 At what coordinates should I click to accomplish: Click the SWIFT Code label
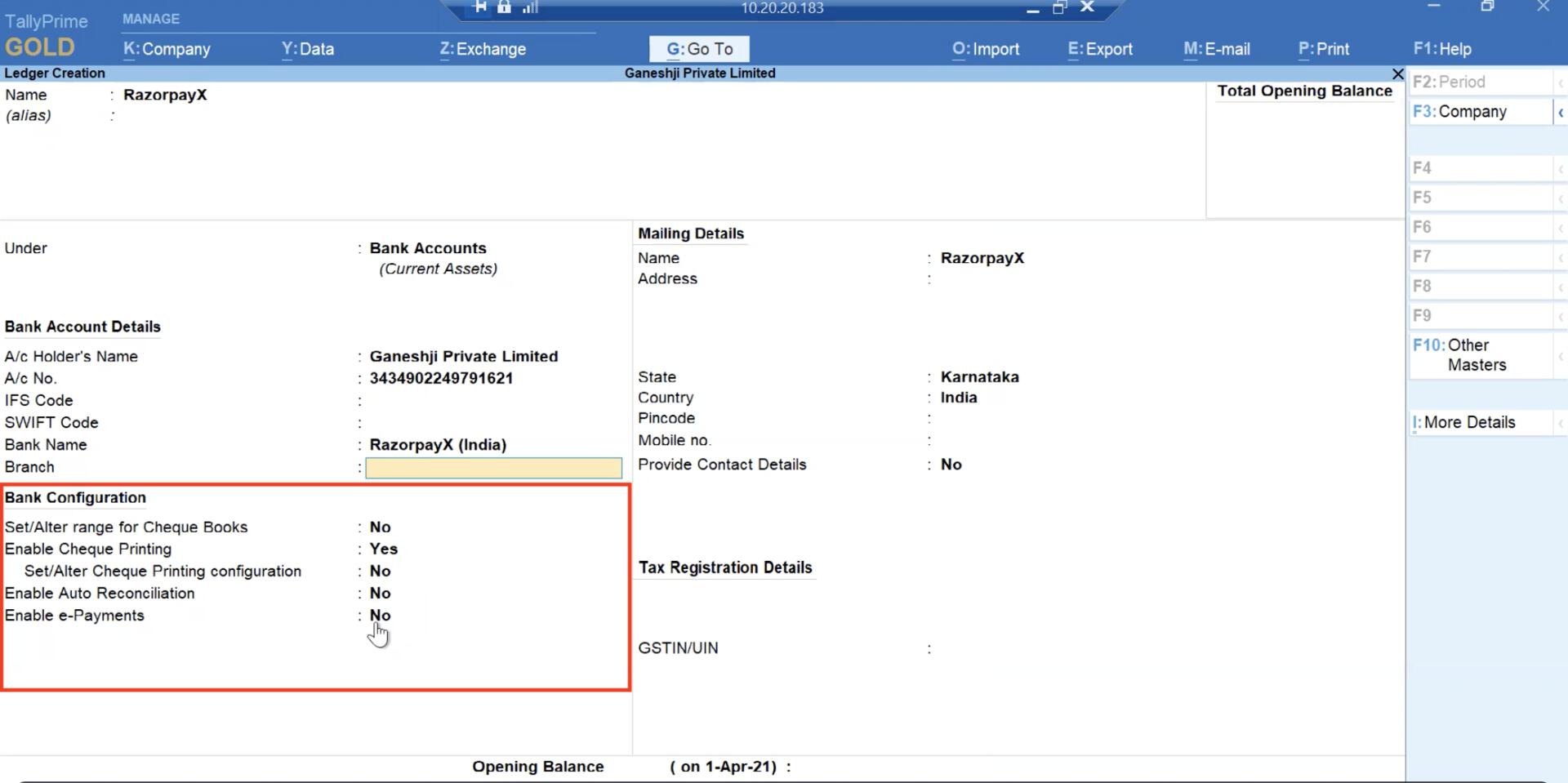[x=51, y=423]
